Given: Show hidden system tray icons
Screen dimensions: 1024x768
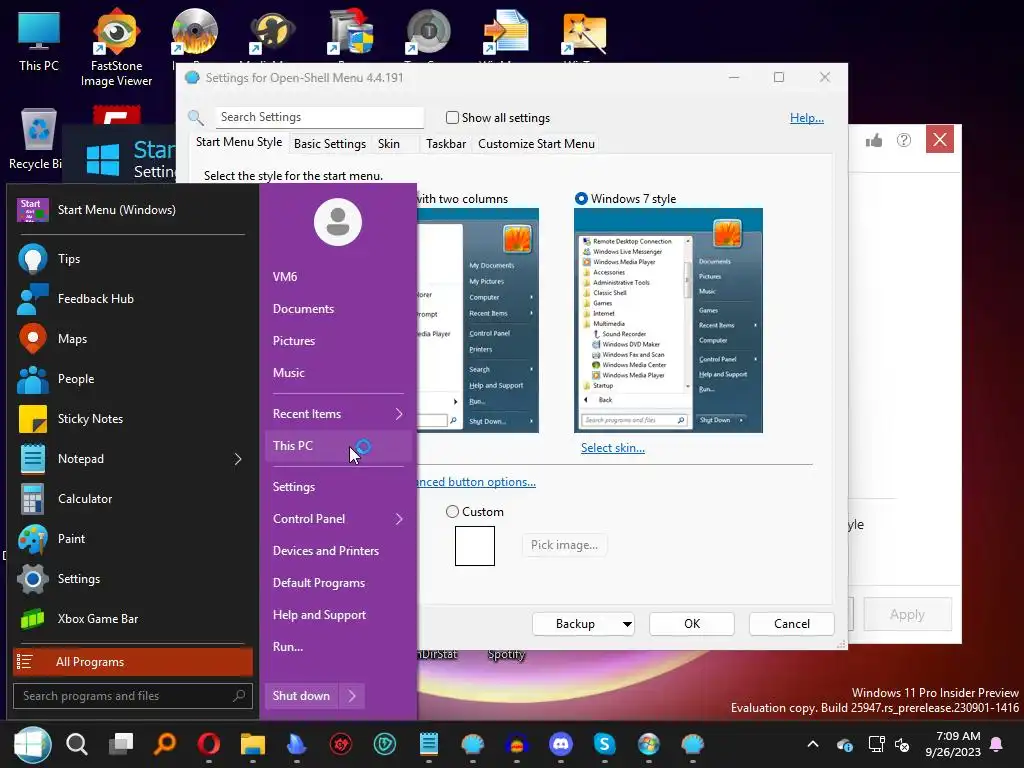Looking at the screenshot, I should click(813, 744).
